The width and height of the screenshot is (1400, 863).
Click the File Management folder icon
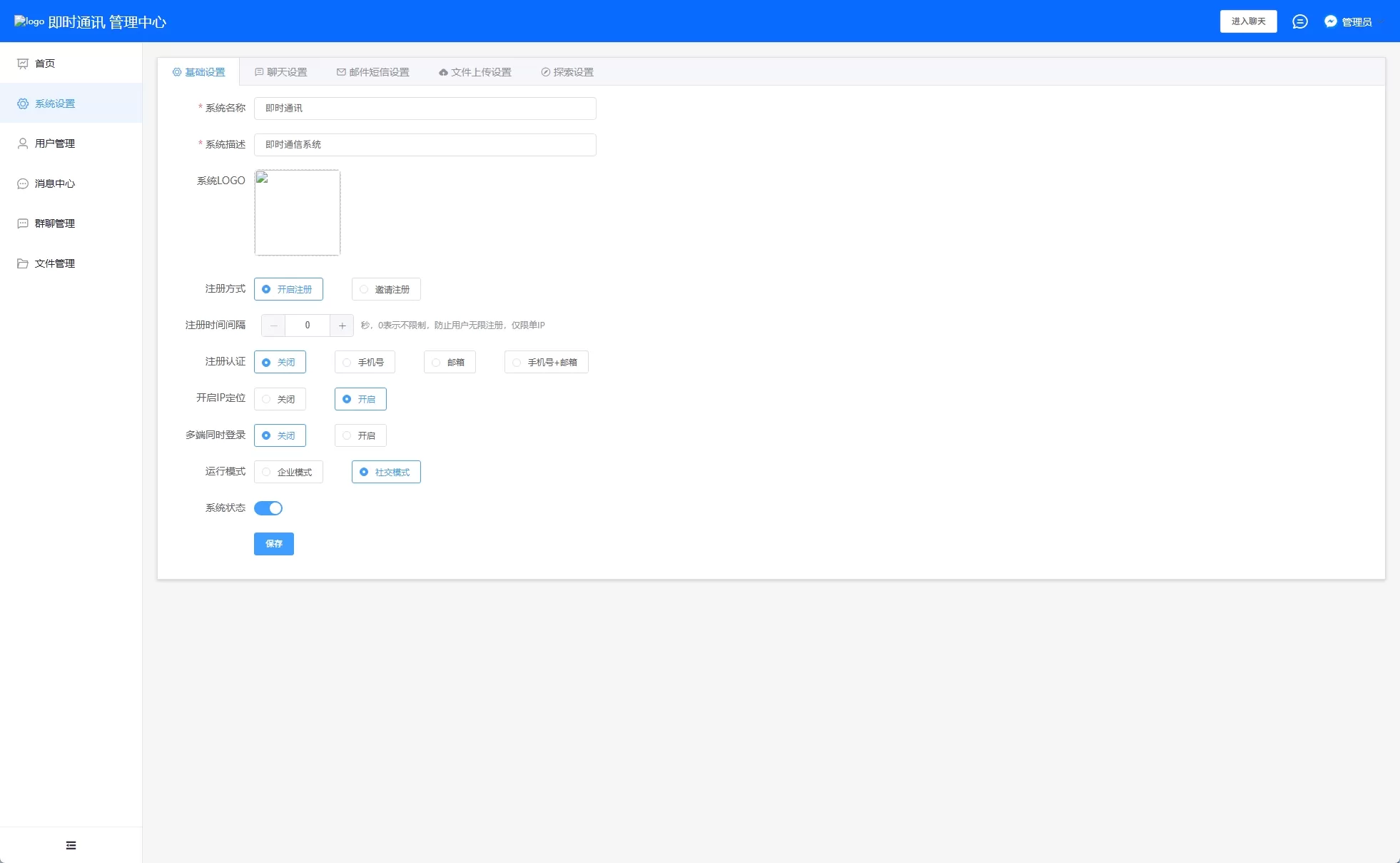pyautogui.click(x=23, y=263)
